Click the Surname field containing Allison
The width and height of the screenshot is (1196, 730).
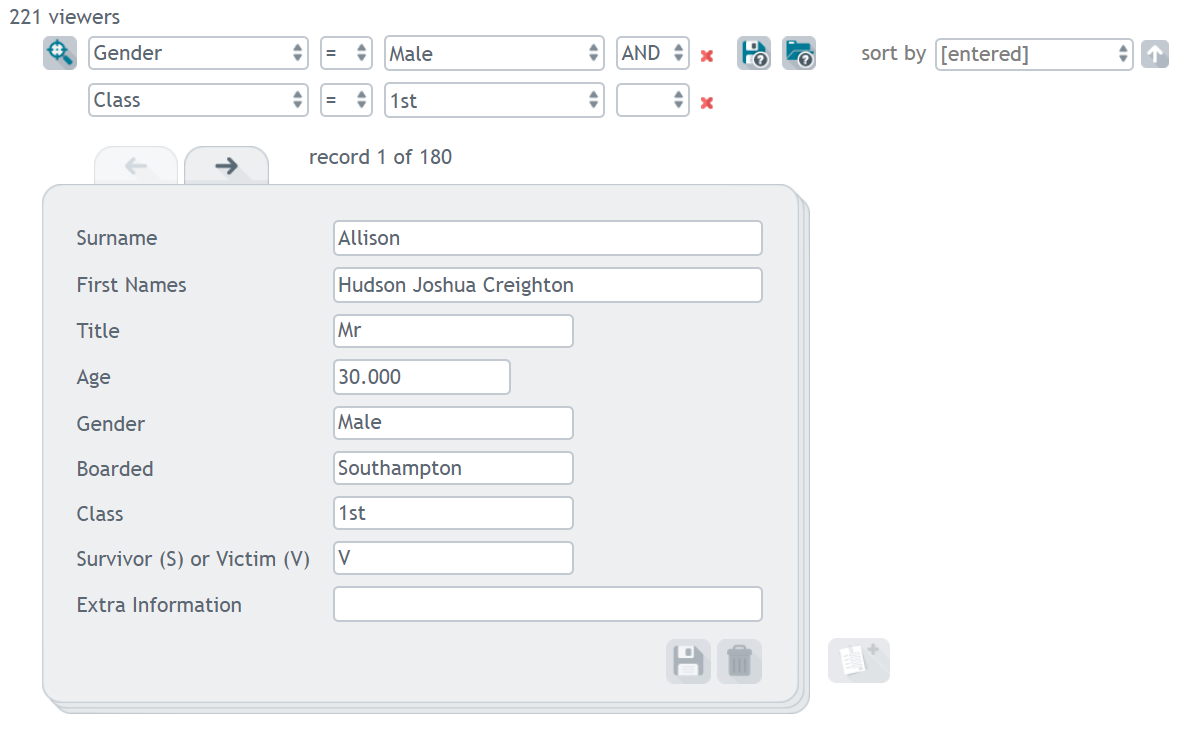pos(548,238)
